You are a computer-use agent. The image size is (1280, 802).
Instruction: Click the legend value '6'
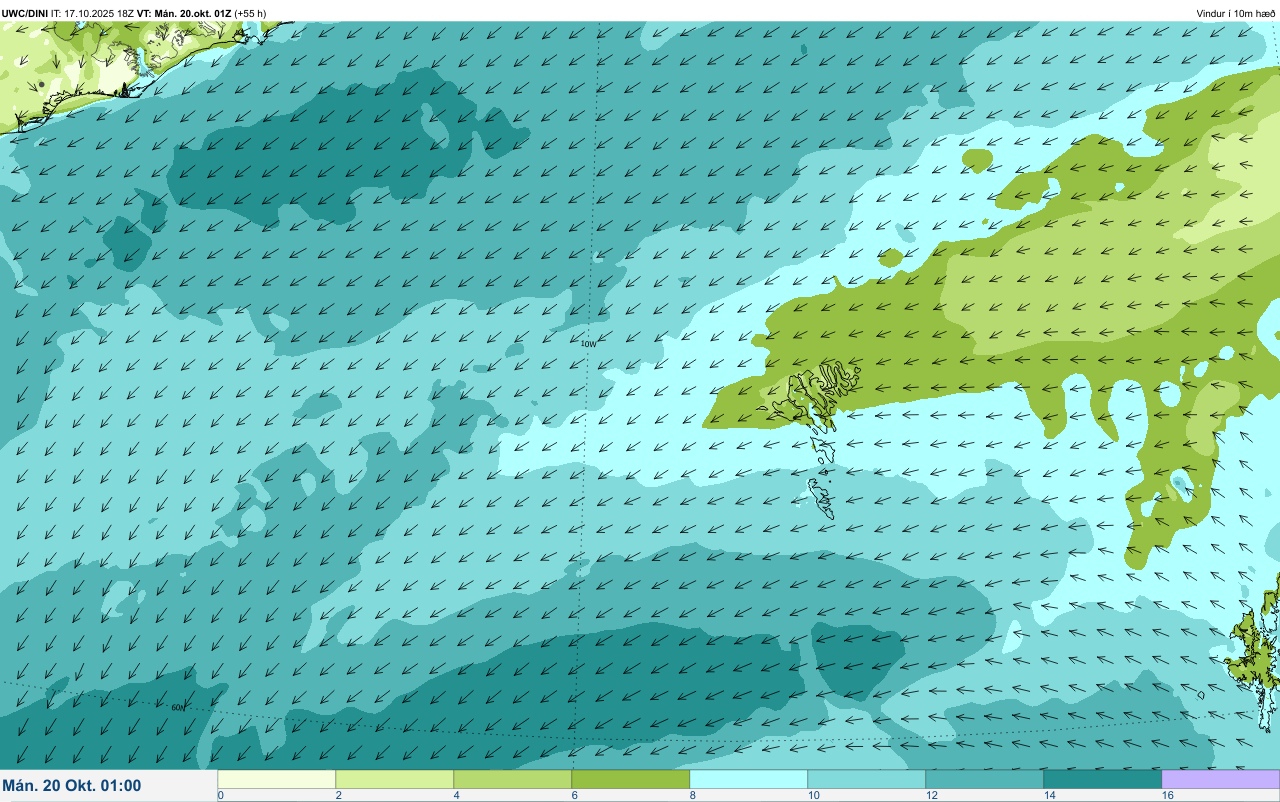tap(574, 795)
